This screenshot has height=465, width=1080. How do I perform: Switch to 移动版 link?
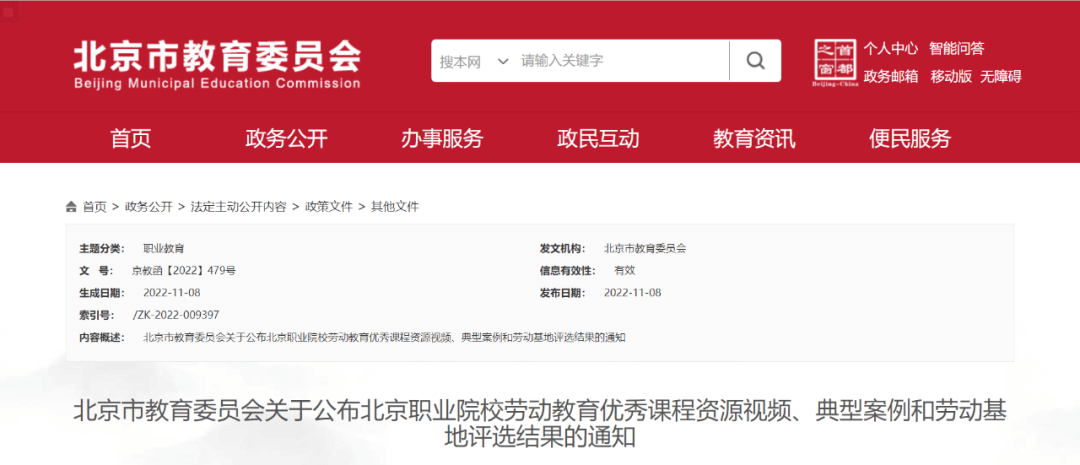point(951,76)
